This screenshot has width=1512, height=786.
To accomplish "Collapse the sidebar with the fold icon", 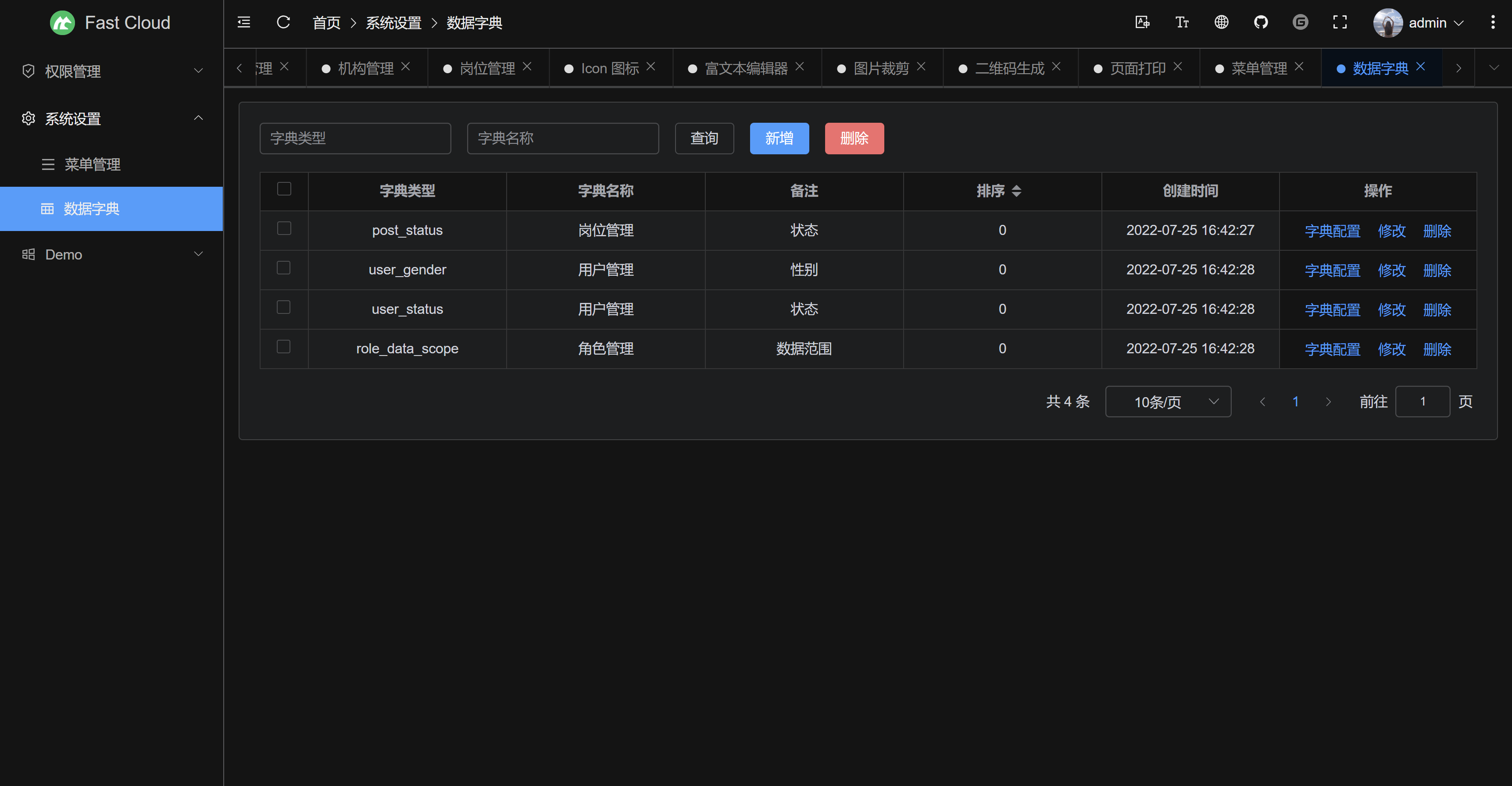I will coord(243,22).
